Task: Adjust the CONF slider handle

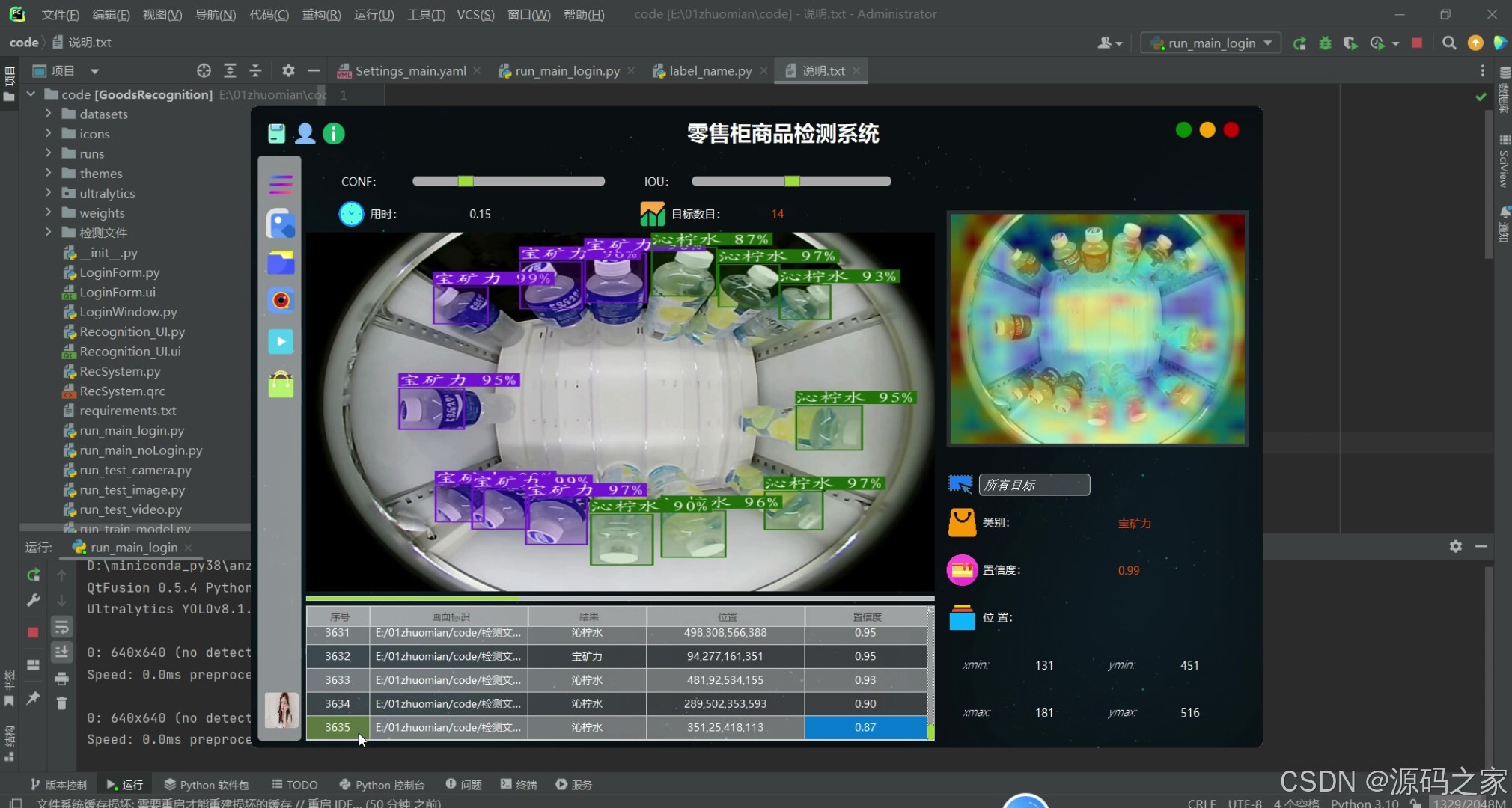Action: pos(466,181)
